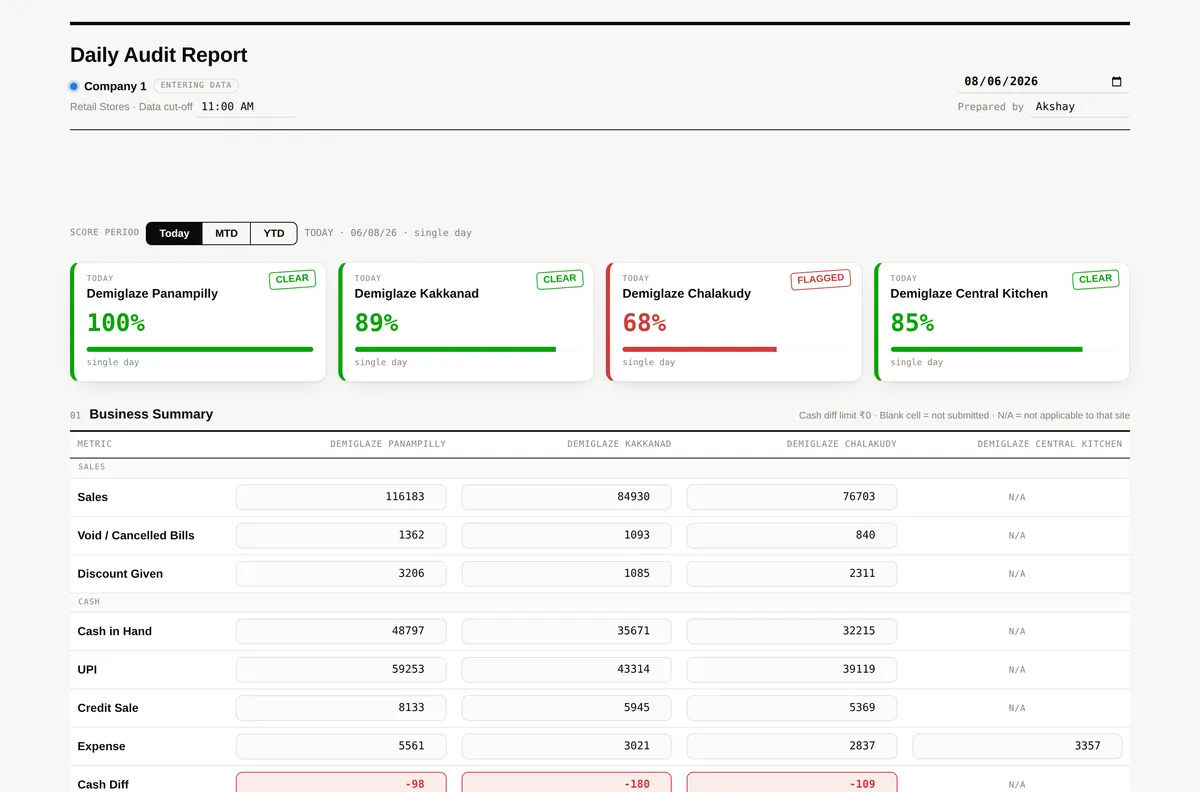The width and height of the screenshot is (1200, 792).
Task: Open the Demiglaze Central Kitchen score card
Action: point(1002,322)
